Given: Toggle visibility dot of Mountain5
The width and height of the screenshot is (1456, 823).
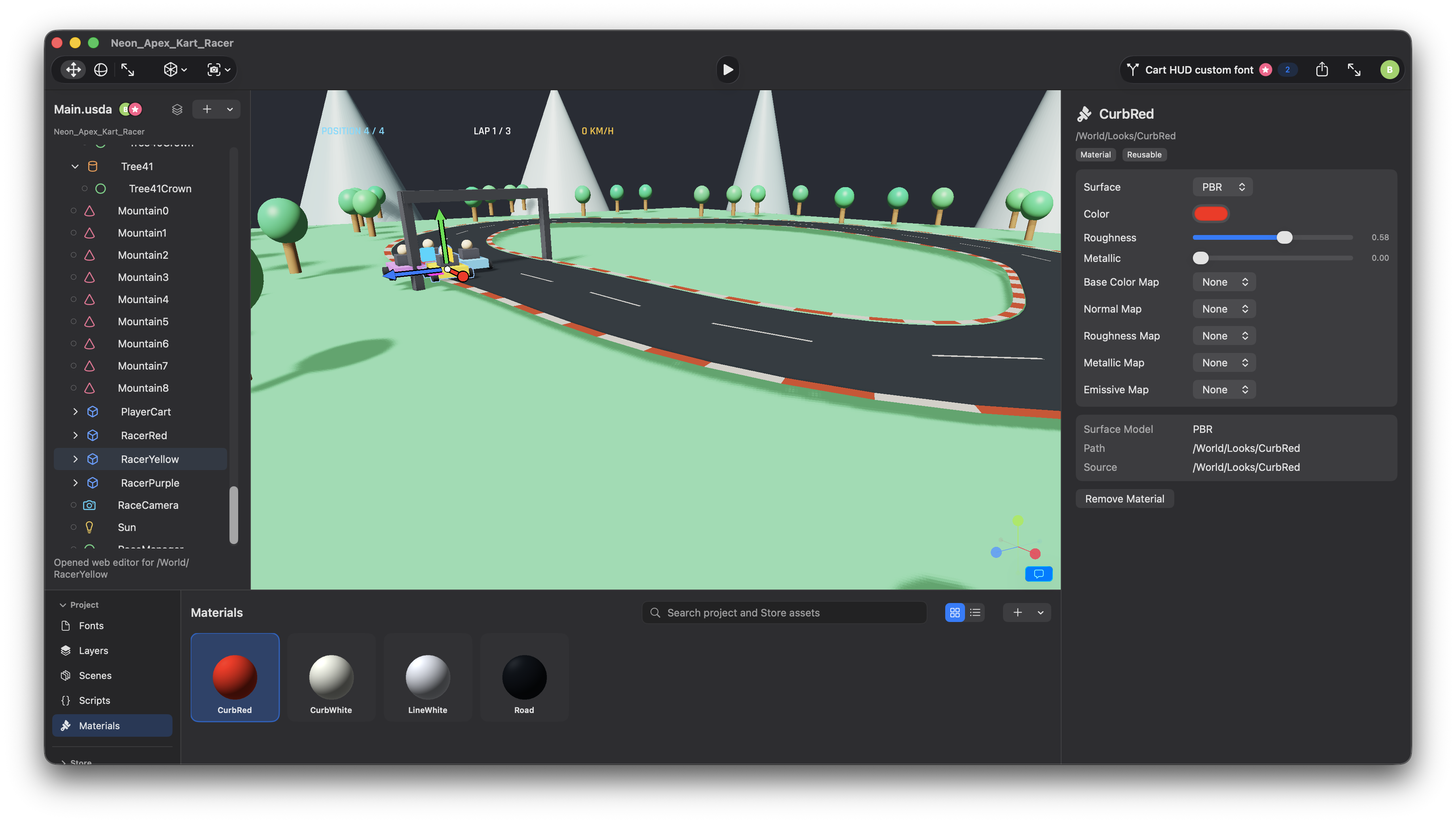Looking at the screenshot, I should (x=74, y=322).
